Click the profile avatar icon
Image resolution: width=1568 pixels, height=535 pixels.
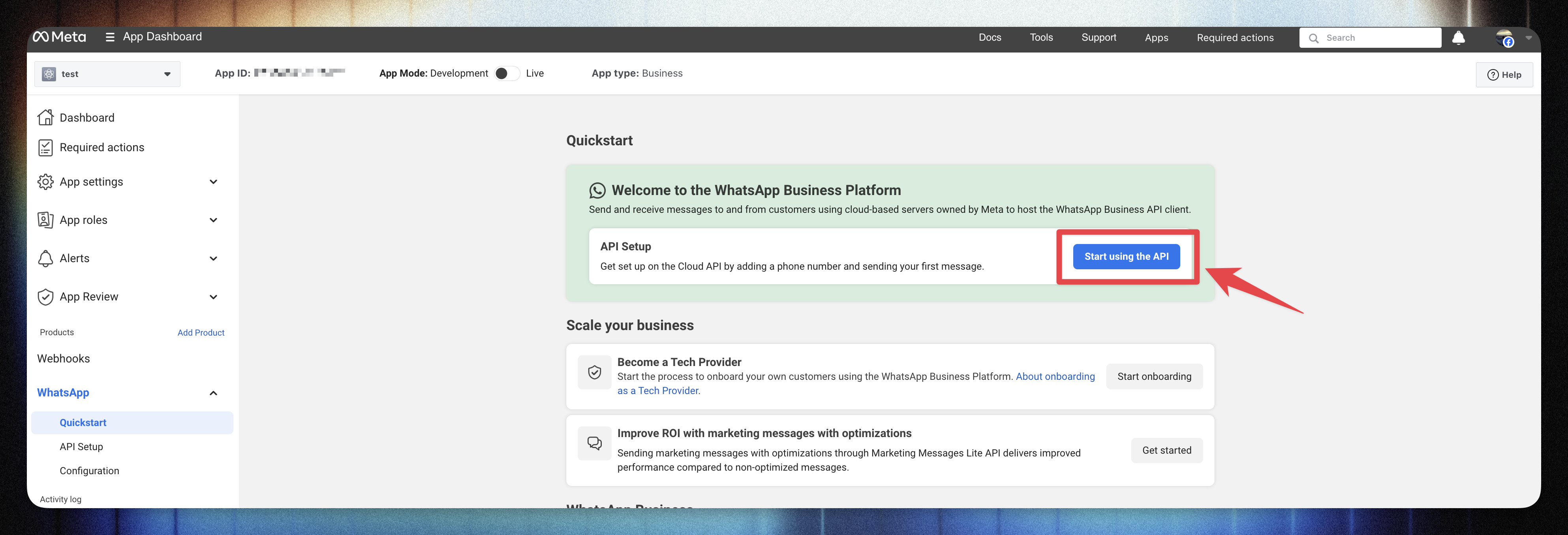click(1504, 38)
